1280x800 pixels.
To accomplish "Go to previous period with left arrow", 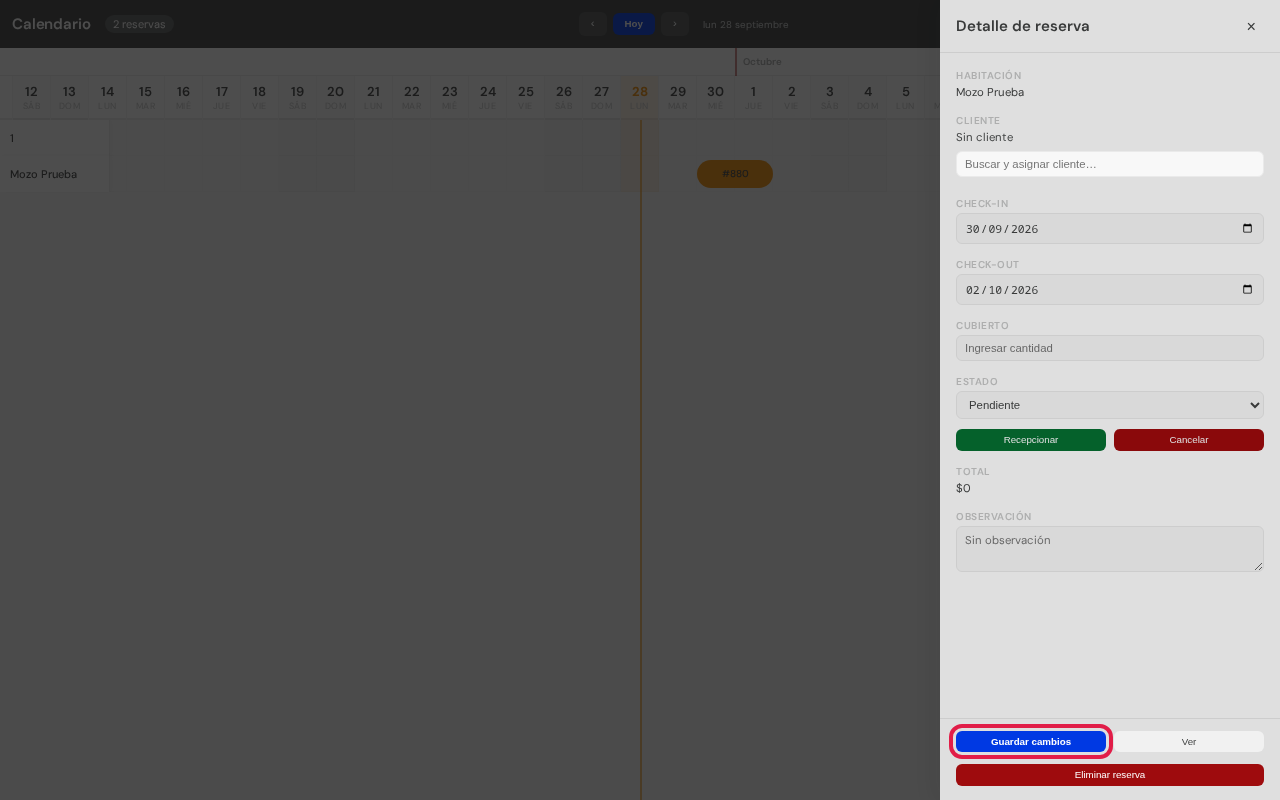I will (592, 24).
